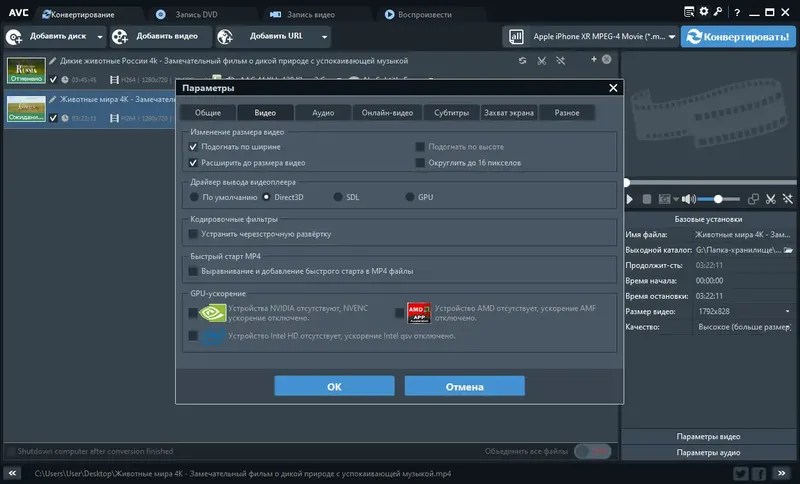Image resolution: width=800 pixels, height=484 pixels.
Task: Switch to Разное tab
Action: (567, 113)
